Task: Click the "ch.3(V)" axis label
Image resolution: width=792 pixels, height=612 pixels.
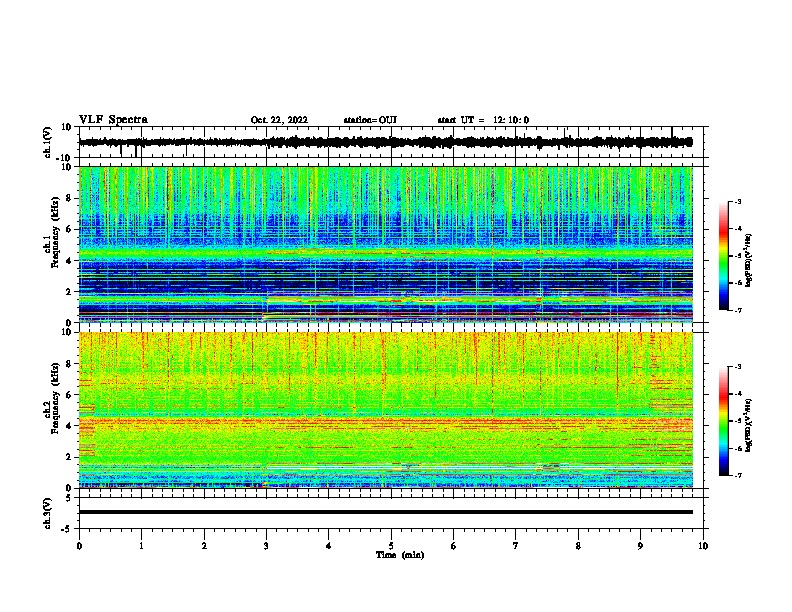Action: (48, 513)
